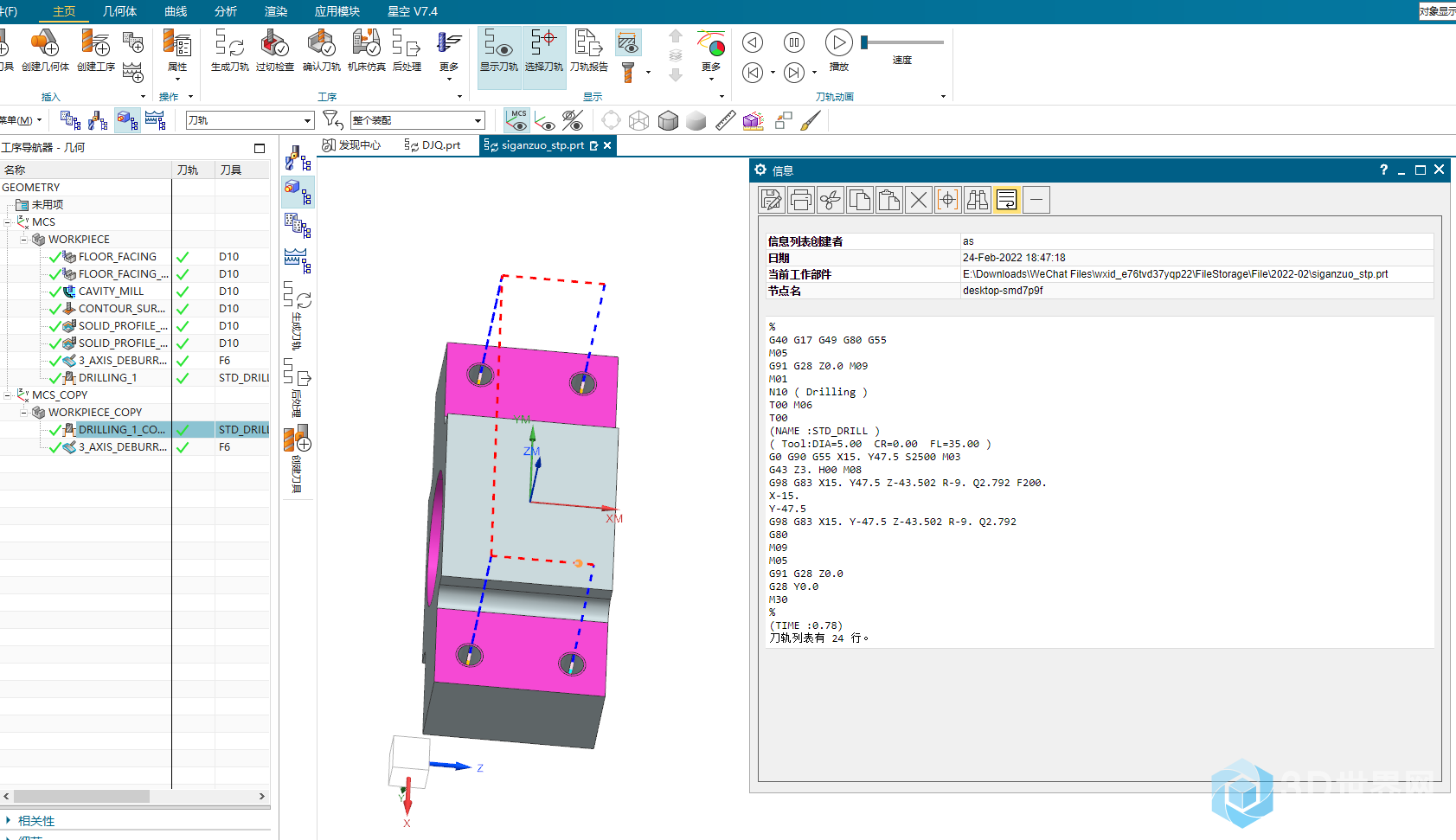
Task: Toggle 选择刀轨 select tool path
Action: click(x=543, y=56)
